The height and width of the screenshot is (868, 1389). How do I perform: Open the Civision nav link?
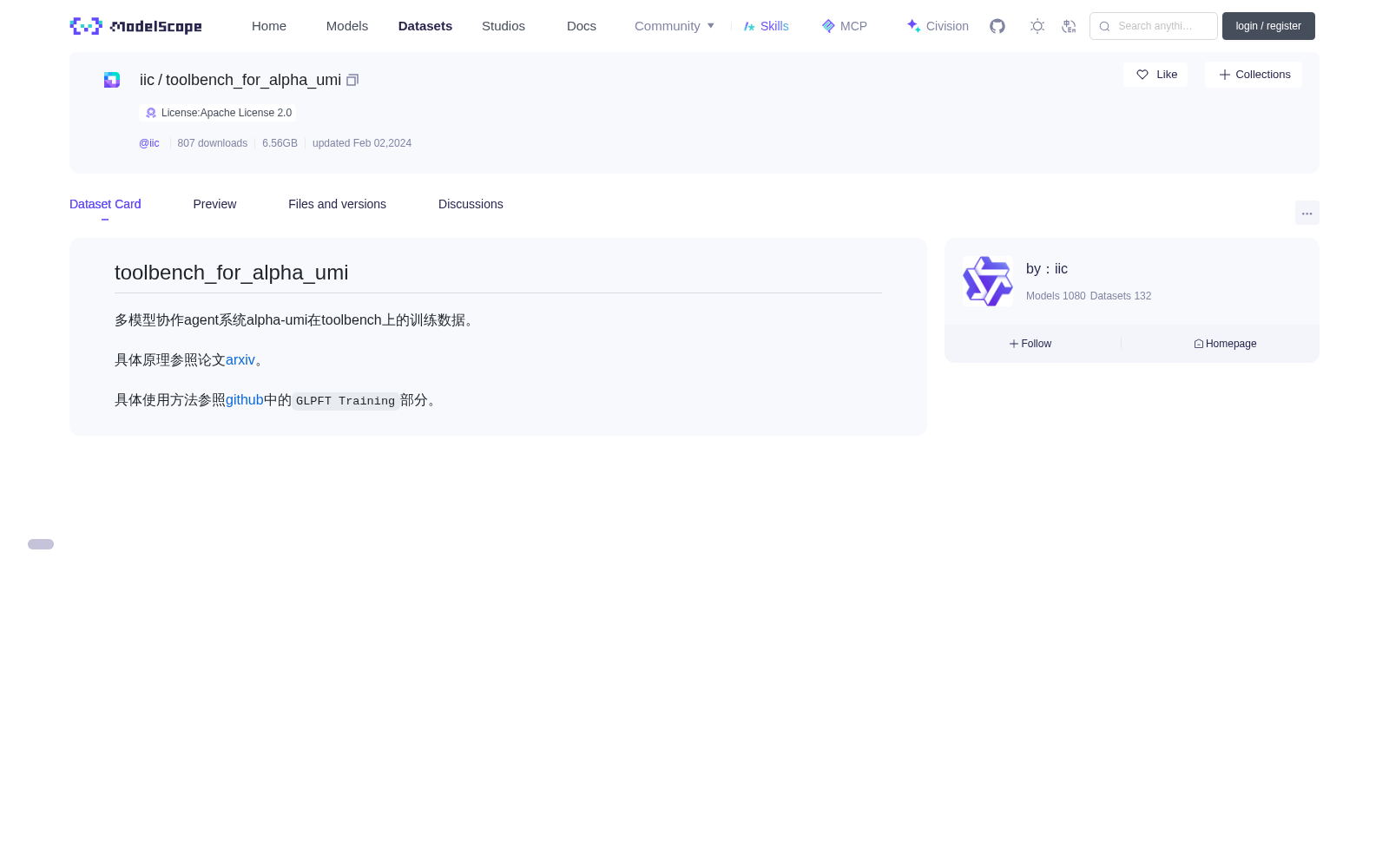(x=938, y=26)
